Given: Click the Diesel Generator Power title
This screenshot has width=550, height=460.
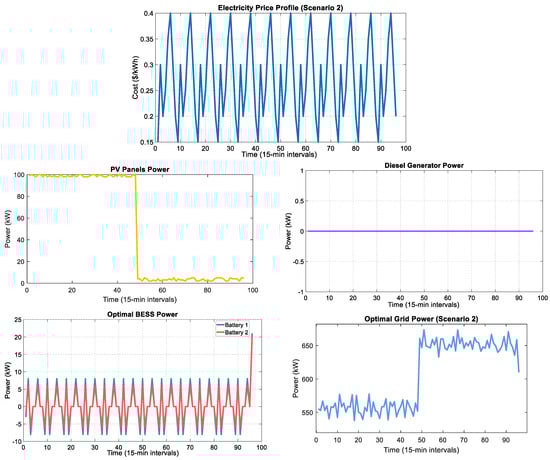Looking at the screenshot, I should coord(424,165).
